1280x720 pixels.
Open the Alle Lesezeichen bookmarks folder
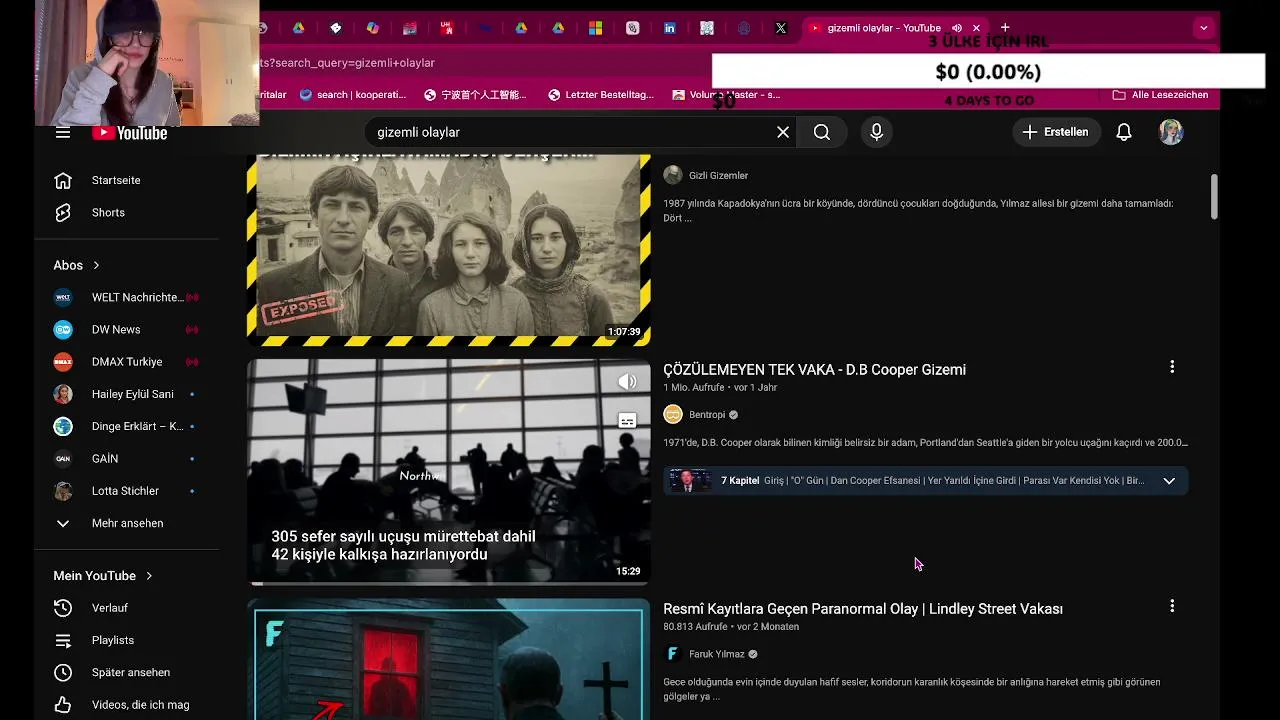pyautogui.click(x=1160, y=95)
